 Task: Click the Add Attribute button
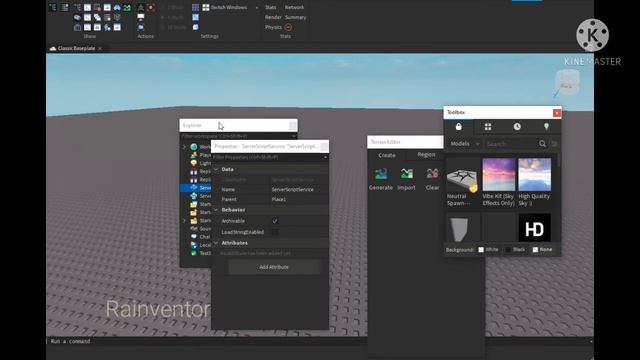point(274,267)
